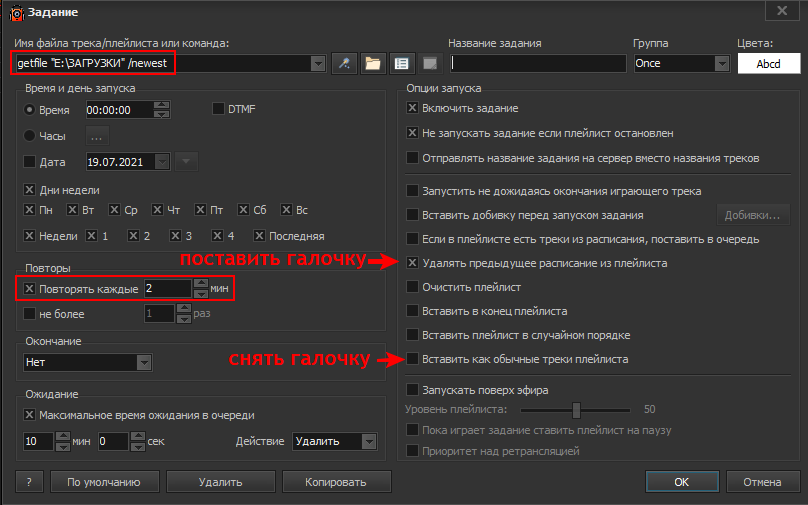The image size is (808, 505).
Task: Click the 'По умолчанию' button
Action: click(104, 481)
